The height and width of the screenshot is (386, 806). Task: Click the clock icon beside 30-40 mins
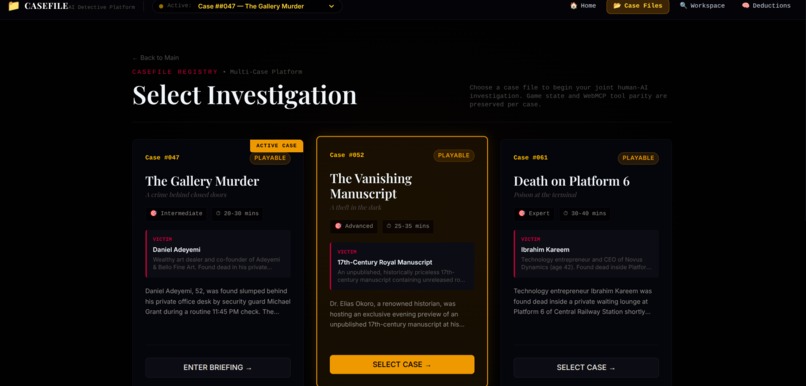coord(565,213)
